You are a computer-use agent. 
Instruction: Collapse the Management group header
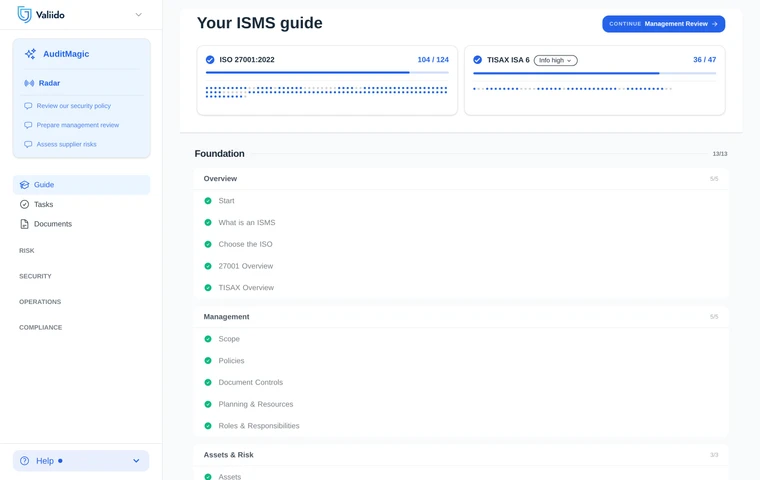point(461,317)
